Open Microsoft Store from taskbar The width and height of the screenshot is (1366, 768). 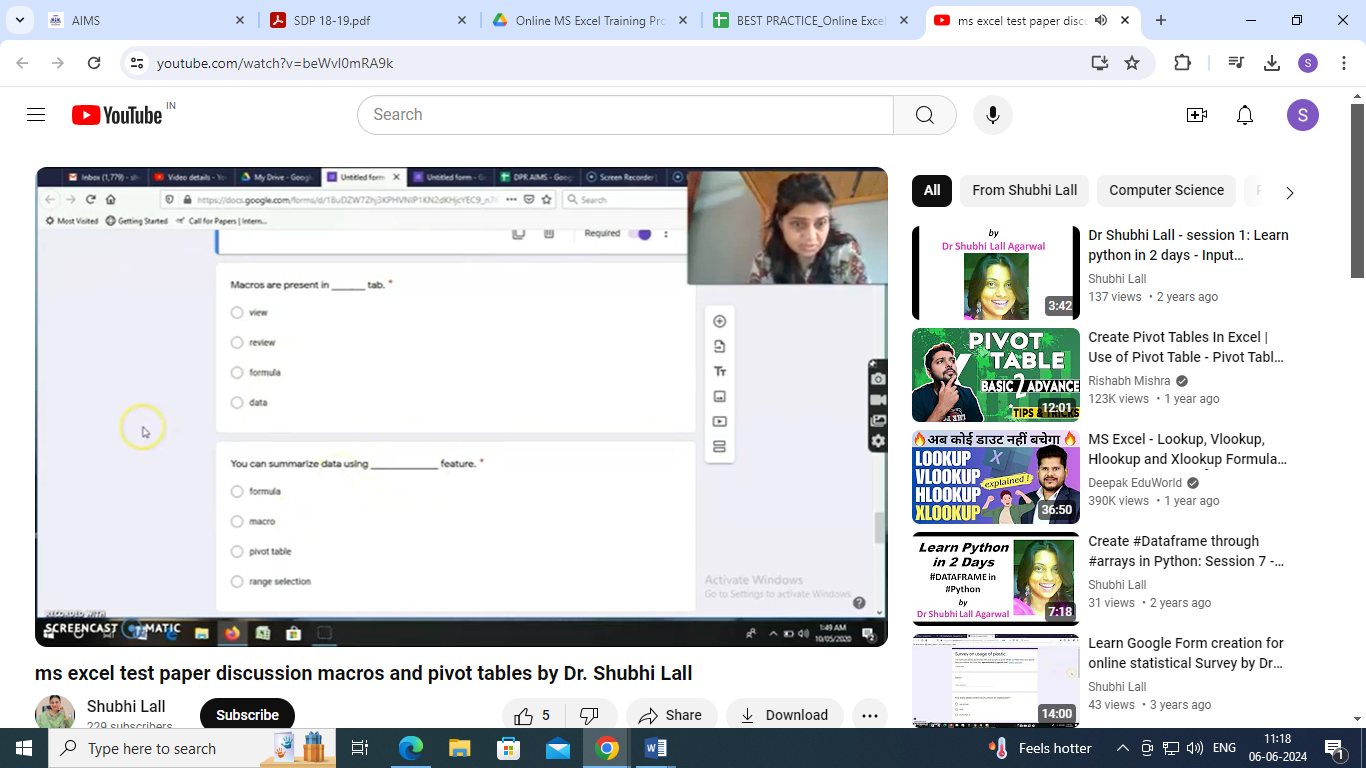pos(508,748)
